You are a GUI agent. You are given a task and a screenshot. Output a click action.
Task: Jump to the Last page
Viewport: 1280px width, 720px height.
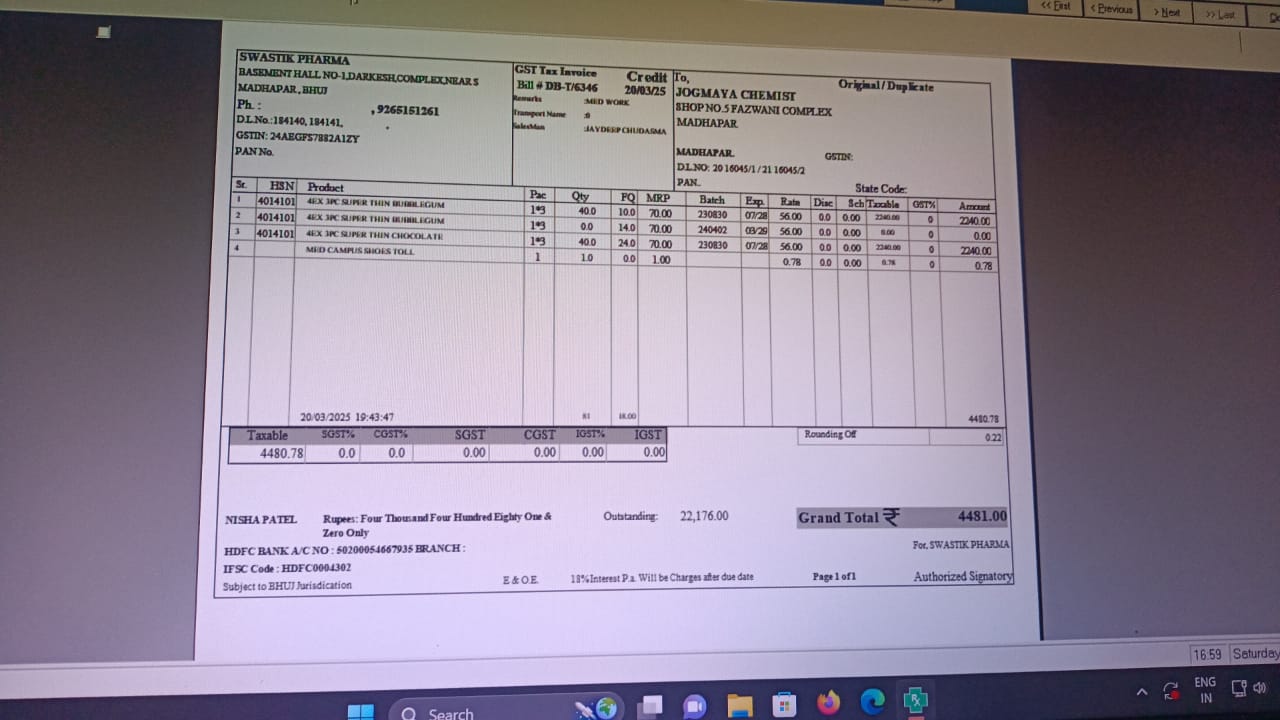pos(1219,14)
